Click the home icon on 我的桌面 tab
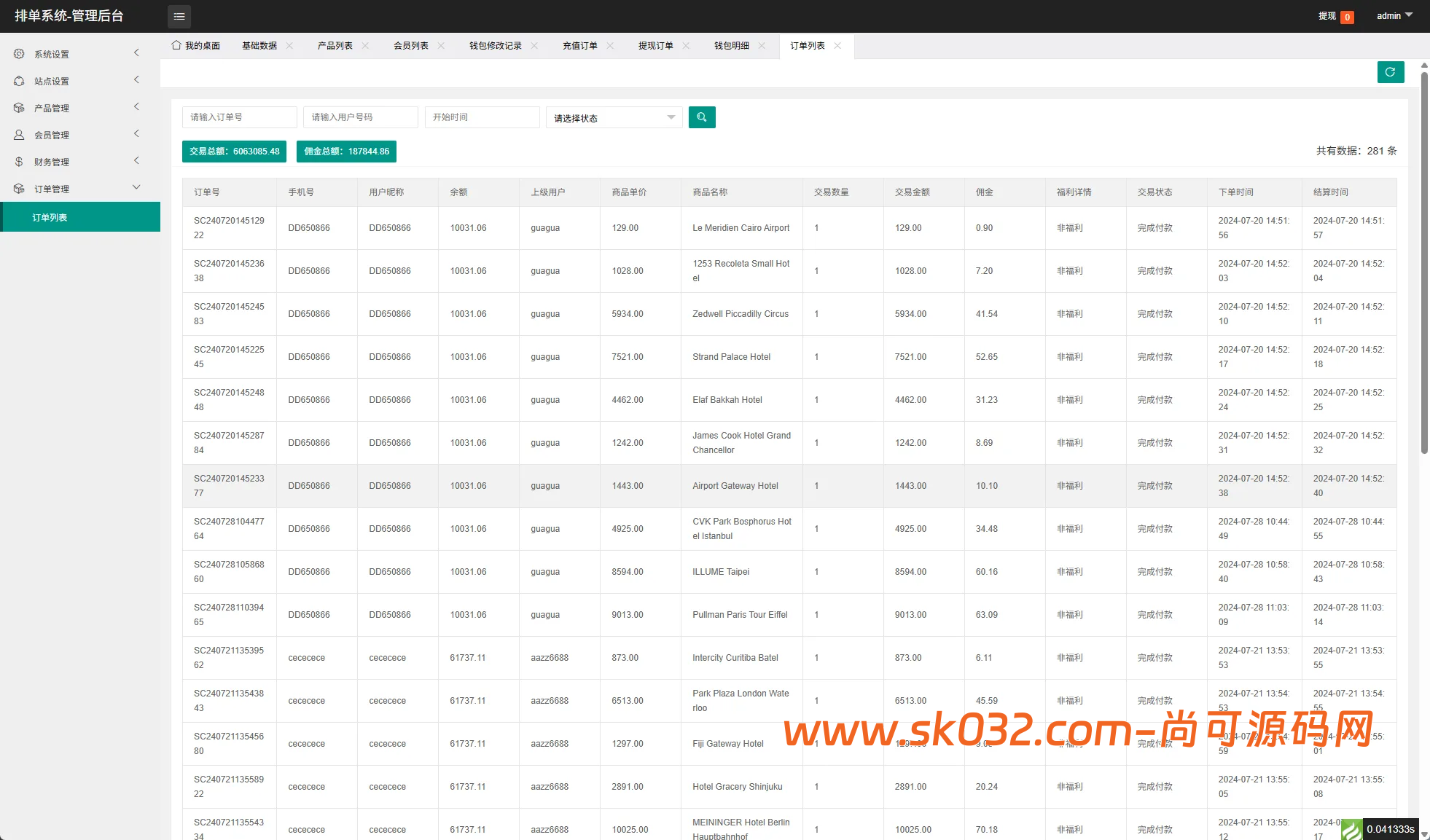 [176, 45]
